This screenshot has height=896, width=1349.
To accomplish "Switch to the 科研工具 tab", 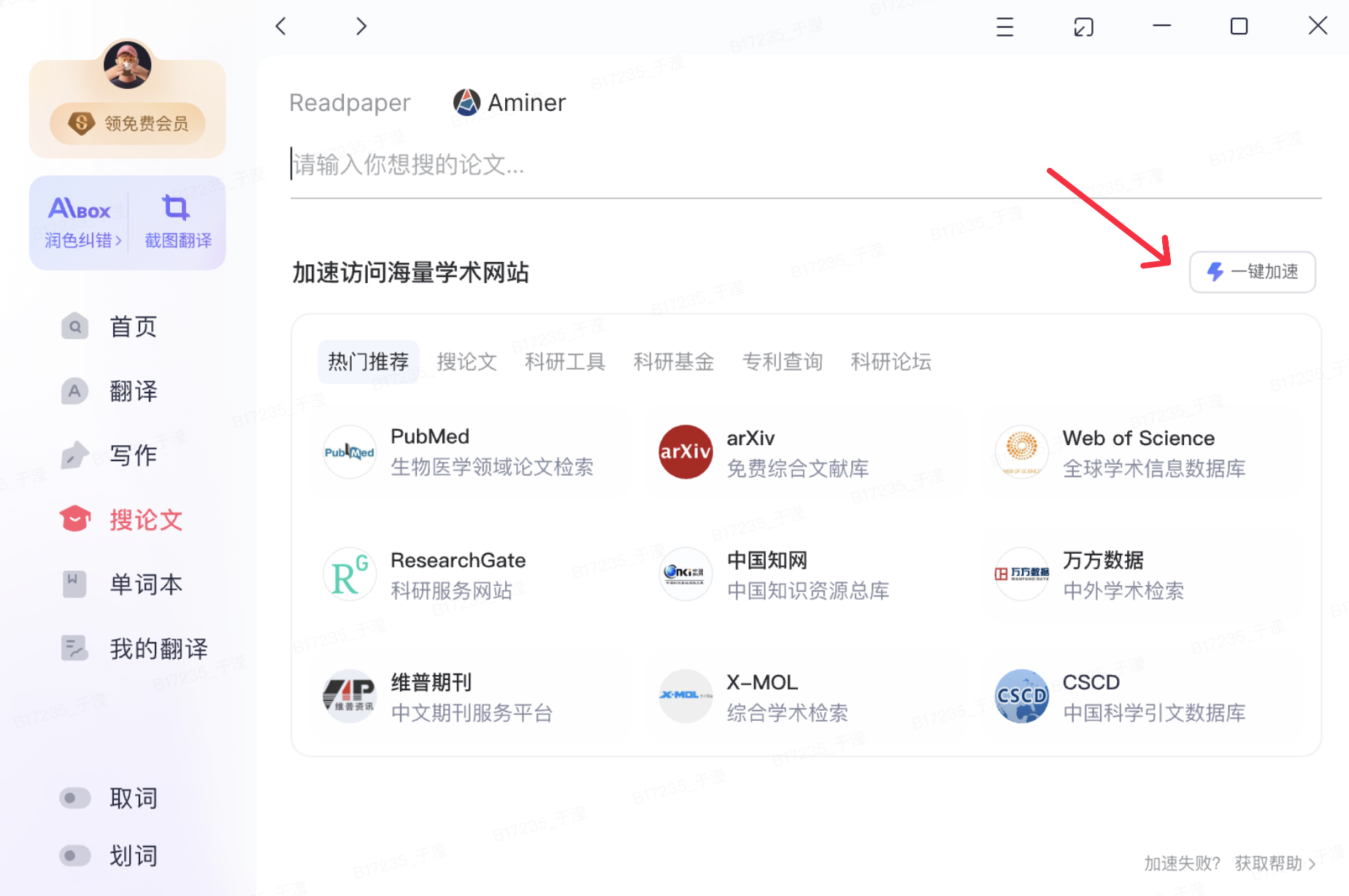I will point(564,362).
